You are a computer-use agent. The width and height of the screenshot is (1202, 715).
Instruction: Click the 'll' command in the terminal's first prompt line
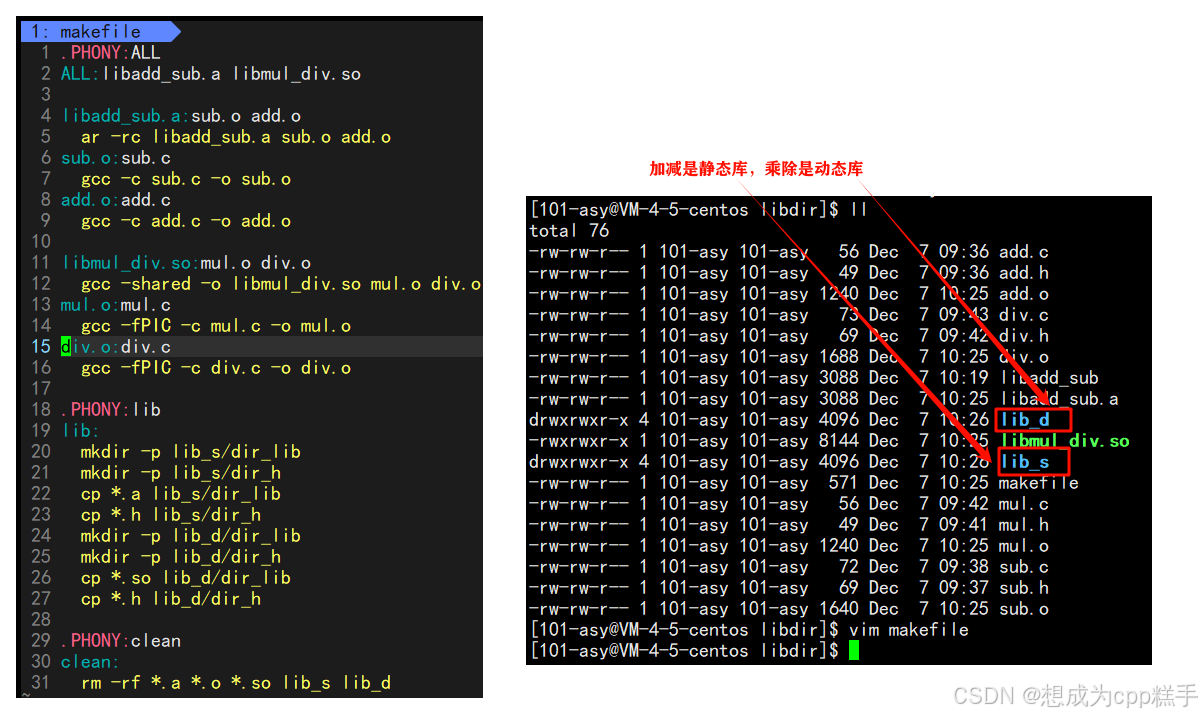[x=859, y=210]
